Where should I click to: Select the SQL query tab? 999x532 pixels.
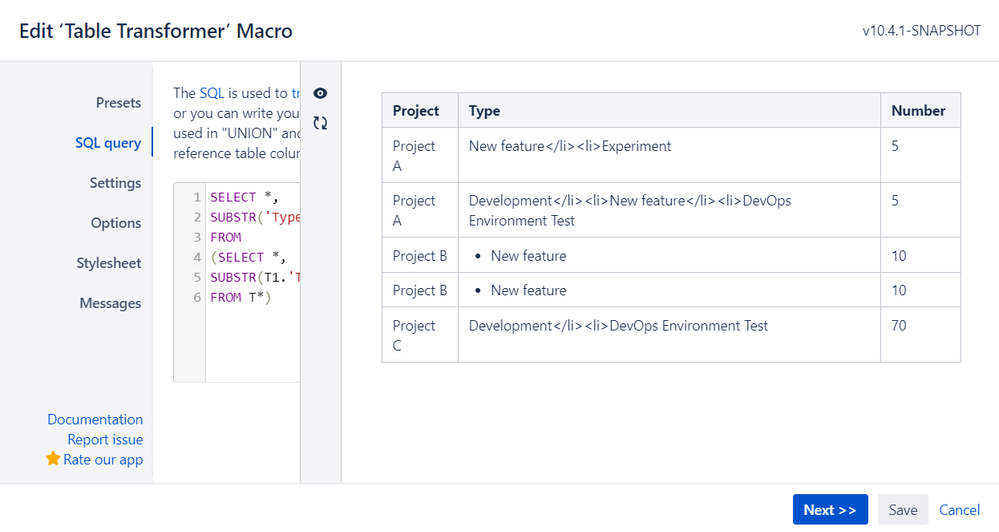click(x=108, y=143)
